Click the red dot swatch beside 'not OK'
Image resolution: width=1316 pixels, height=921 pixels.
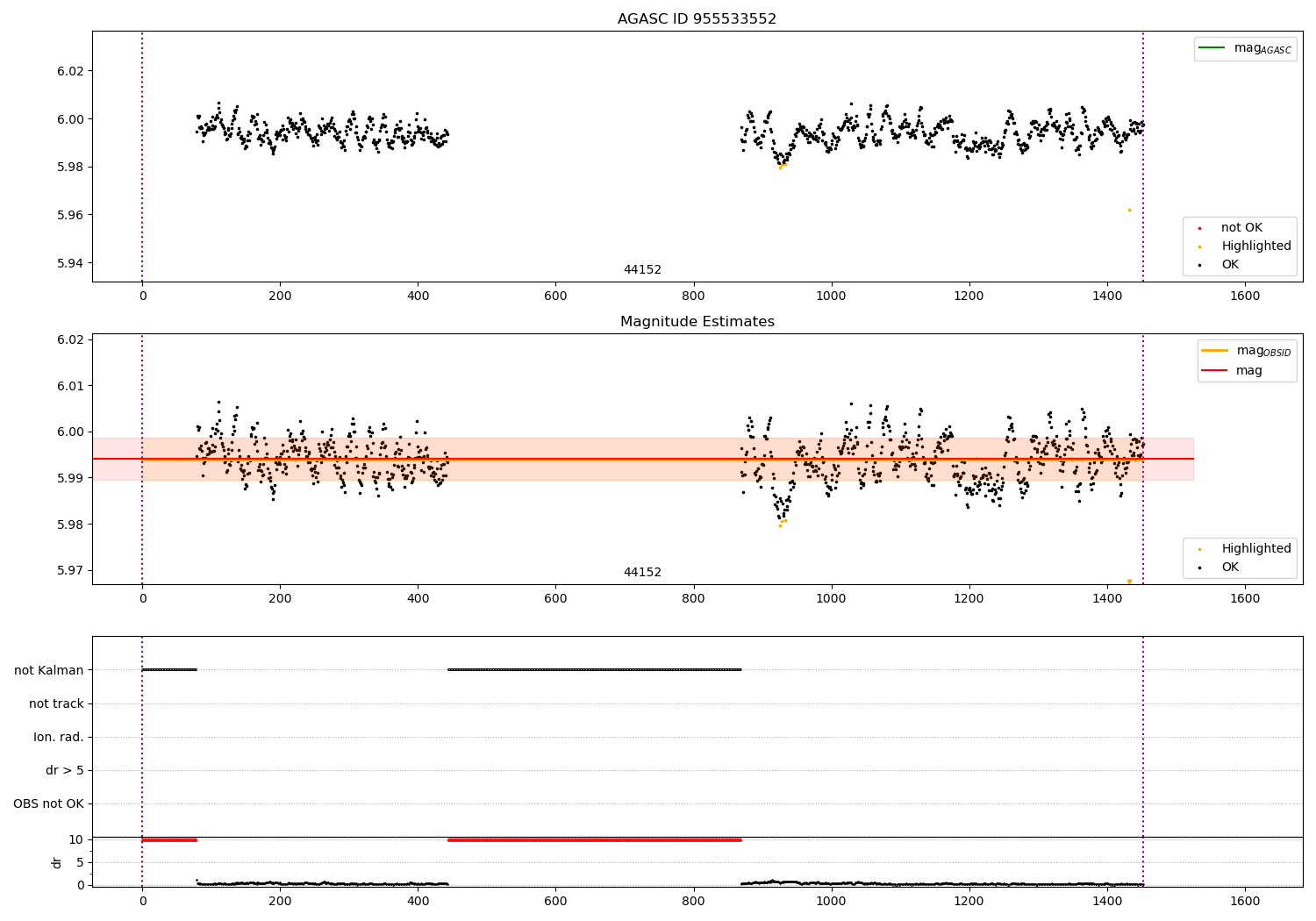coord(1199,228)
